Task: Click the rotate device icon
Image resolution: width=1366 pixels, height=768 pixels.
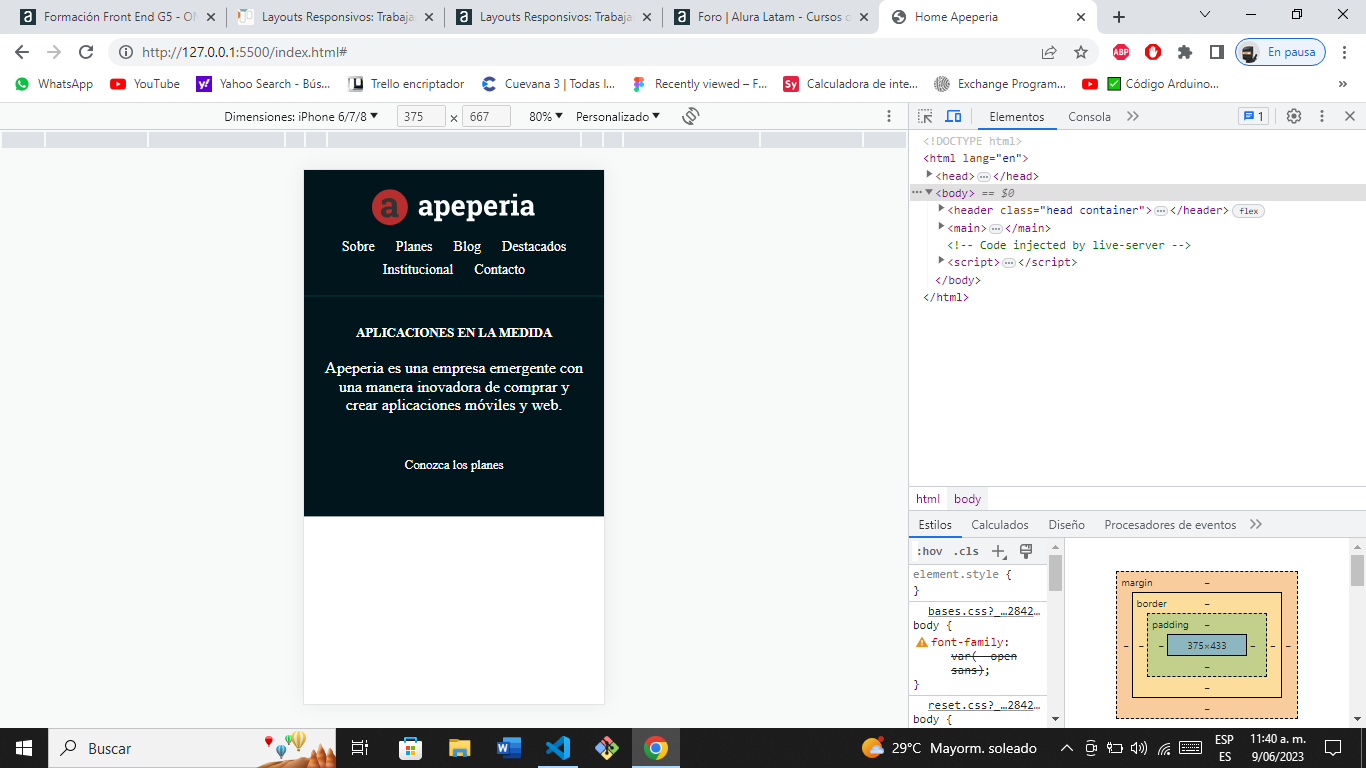Action: pos(690,117)
